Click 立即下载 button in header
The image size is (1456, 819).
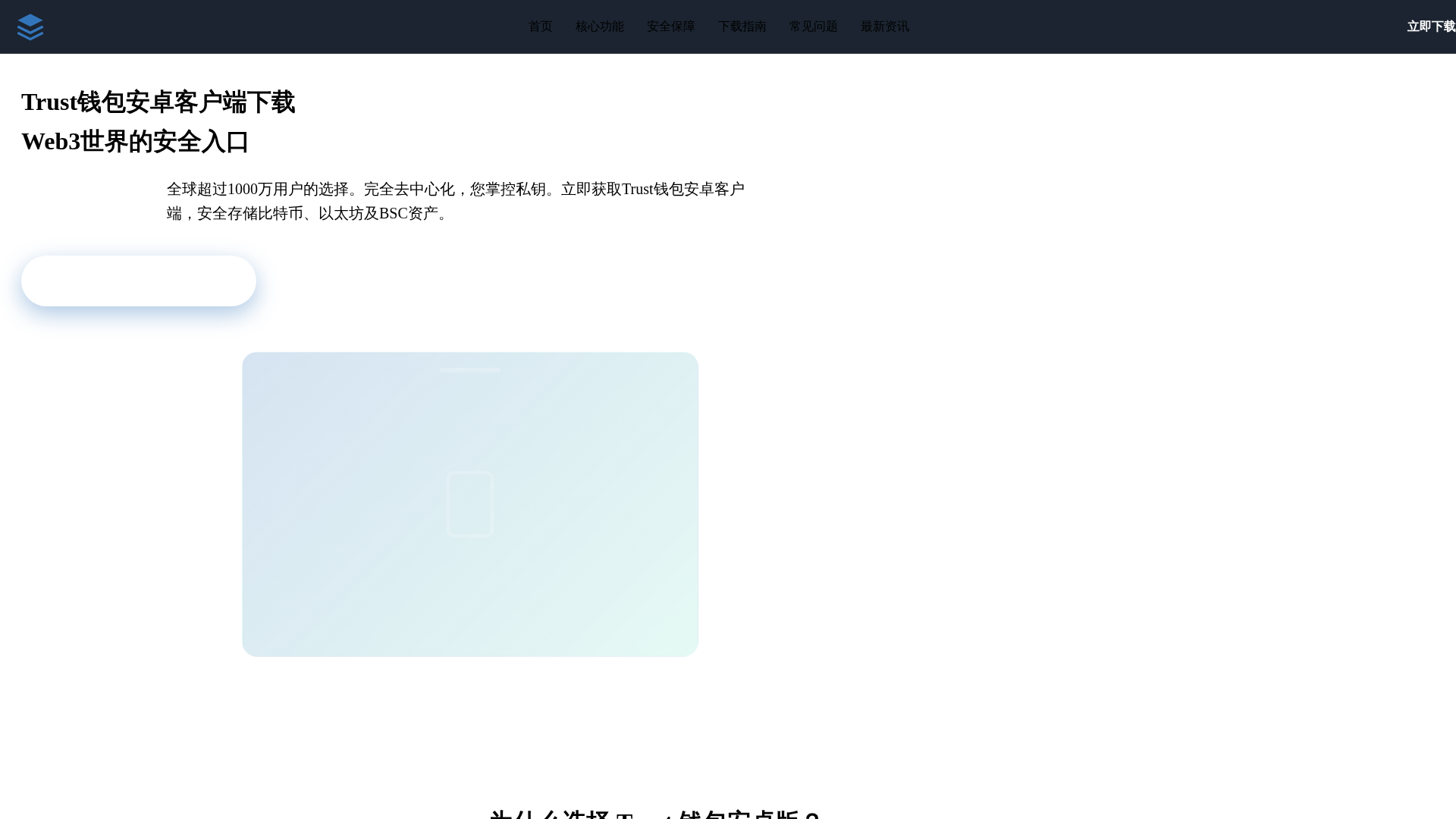(1431, 27)
